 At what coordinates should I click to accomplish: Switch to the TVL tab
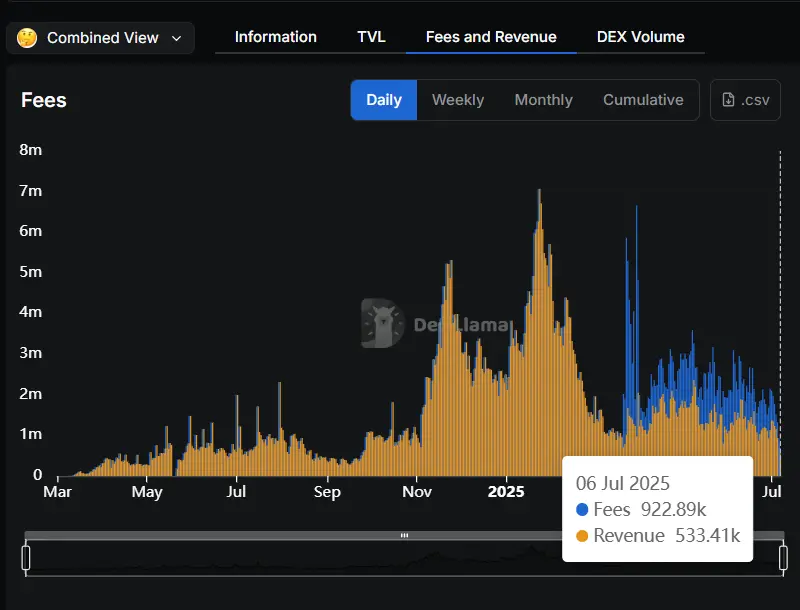(x=371, y=37)
